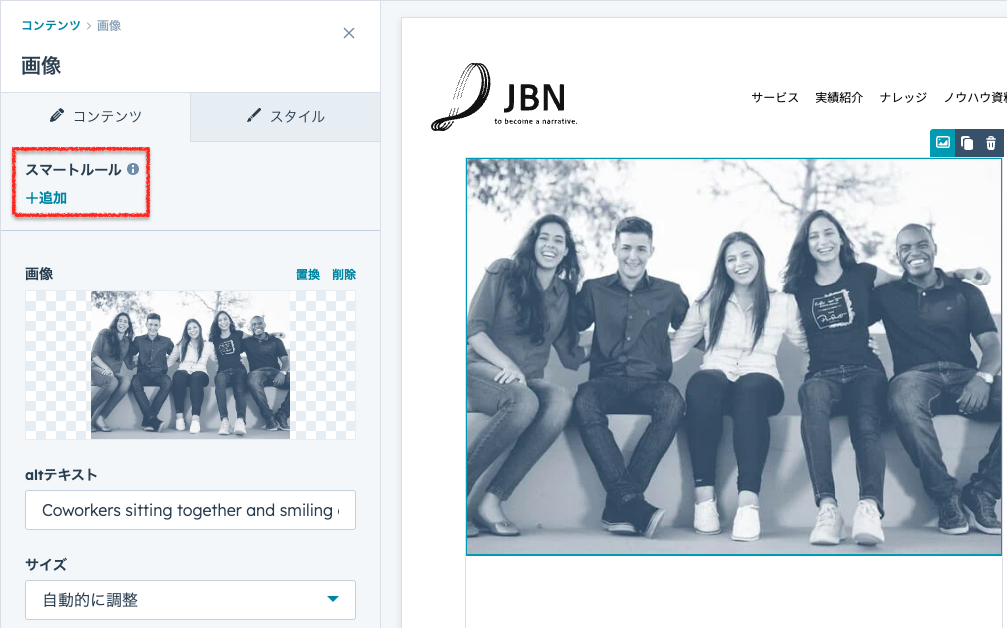Select the coworkers image in the page preview
This screenshot has width=1007, height=628.
[734, 356]
